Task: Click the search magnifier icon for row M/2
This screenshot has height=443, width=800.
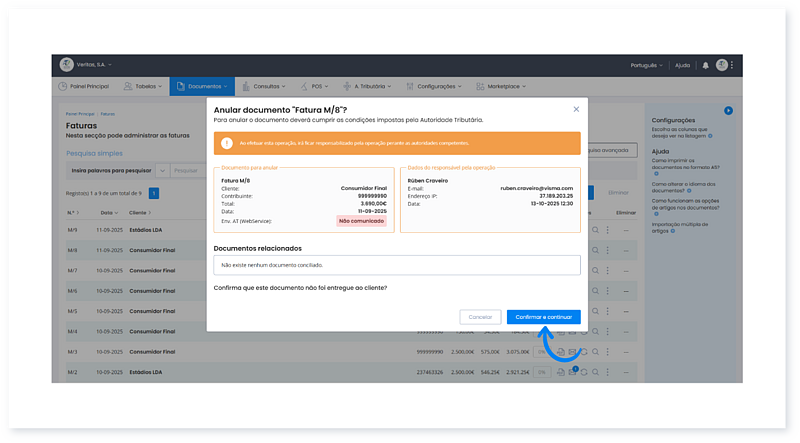Action: 595,371
